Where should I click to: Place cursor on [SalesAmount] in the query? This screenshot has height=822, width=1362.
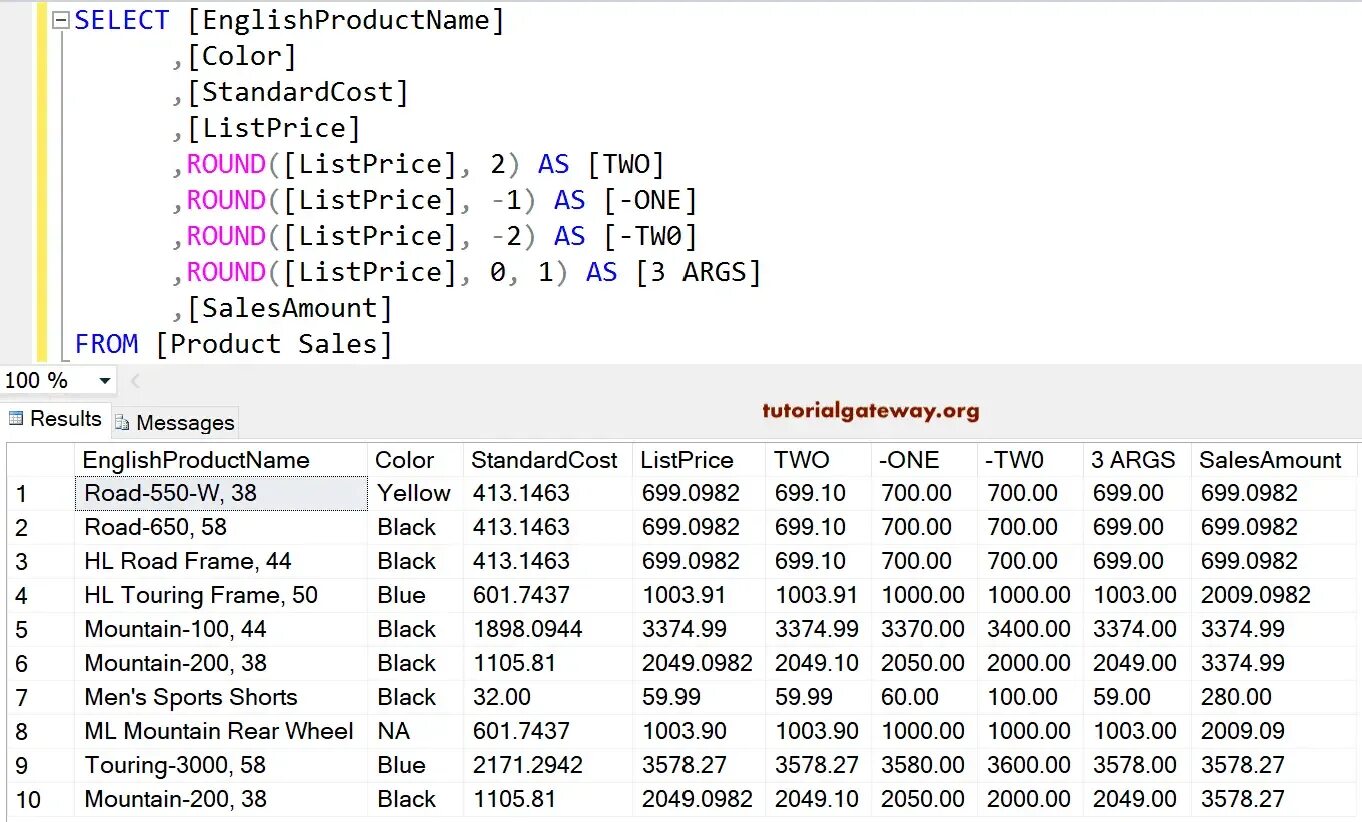coord(290,308)
